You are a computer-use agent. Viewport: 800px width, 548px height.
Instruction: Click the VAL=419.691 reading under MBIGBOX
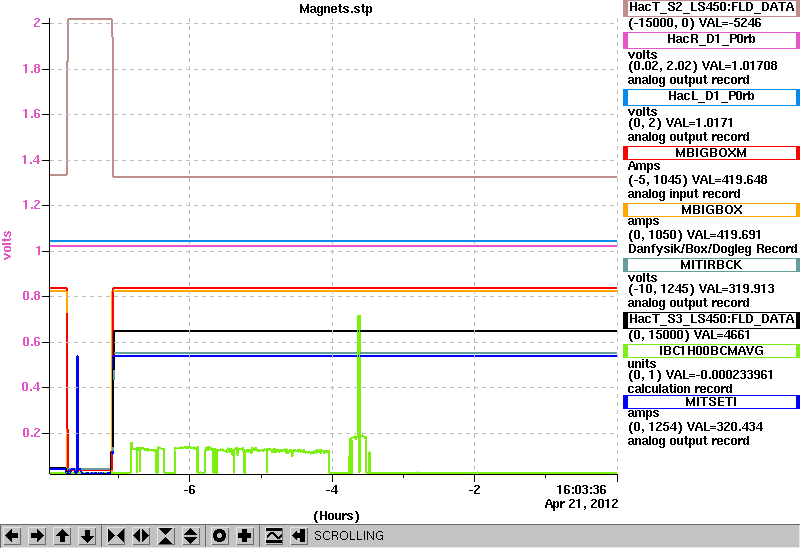click(x=724, y=235)
